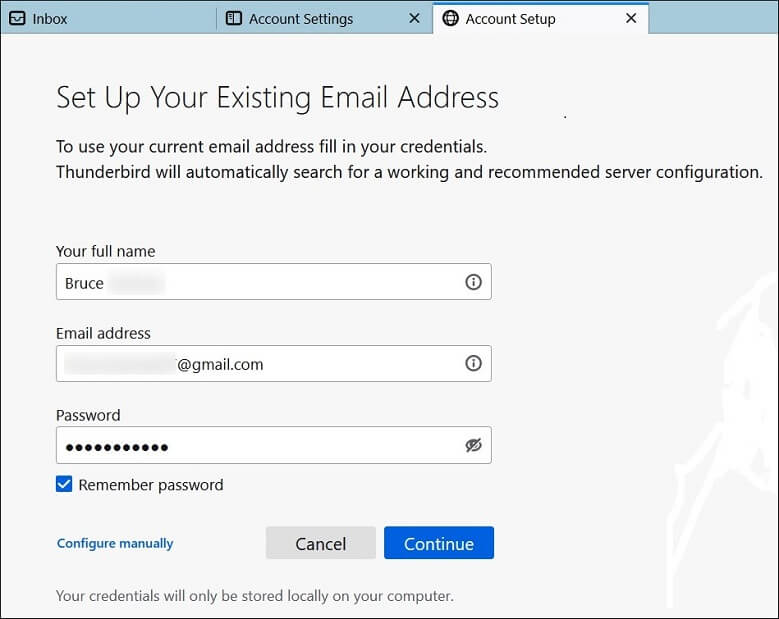Cancel the account setup
779x619 pixels.
[320, 543]
